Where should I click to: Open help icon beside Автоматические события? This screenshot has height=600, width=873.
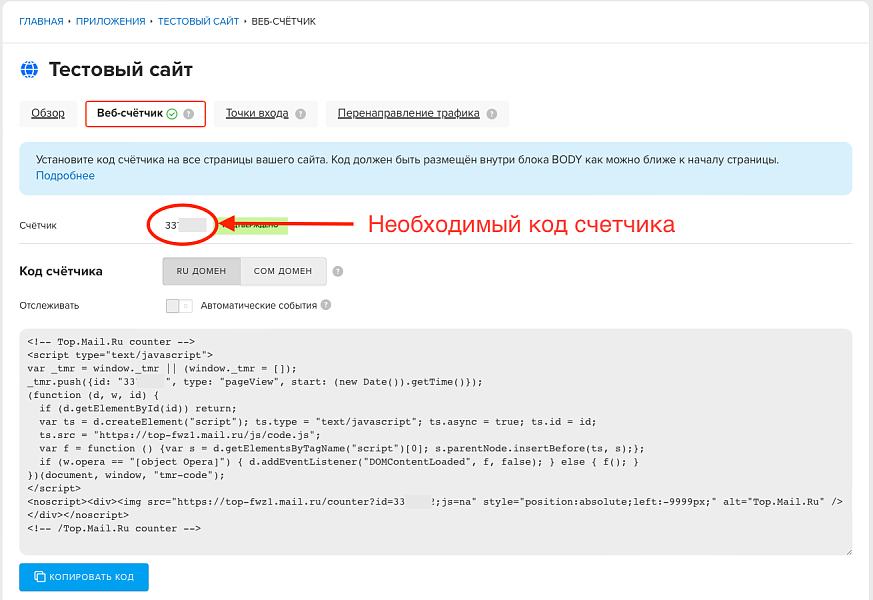click(326, 303)
